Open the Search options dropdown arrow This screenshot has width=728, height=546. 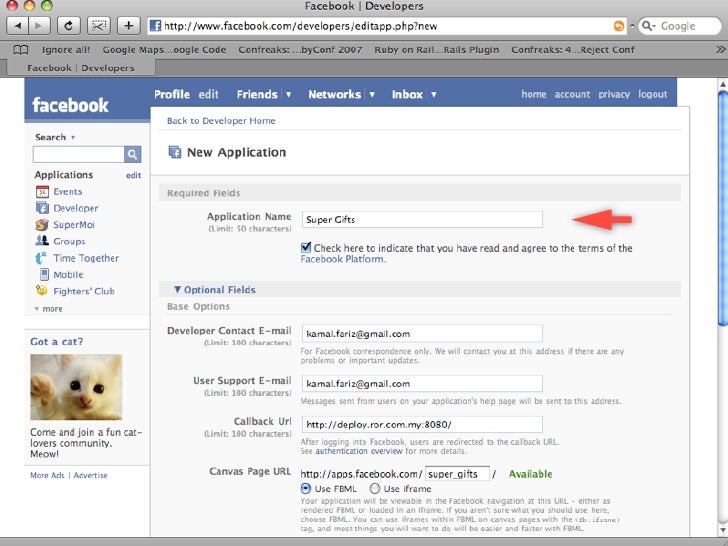click(73, 137)
